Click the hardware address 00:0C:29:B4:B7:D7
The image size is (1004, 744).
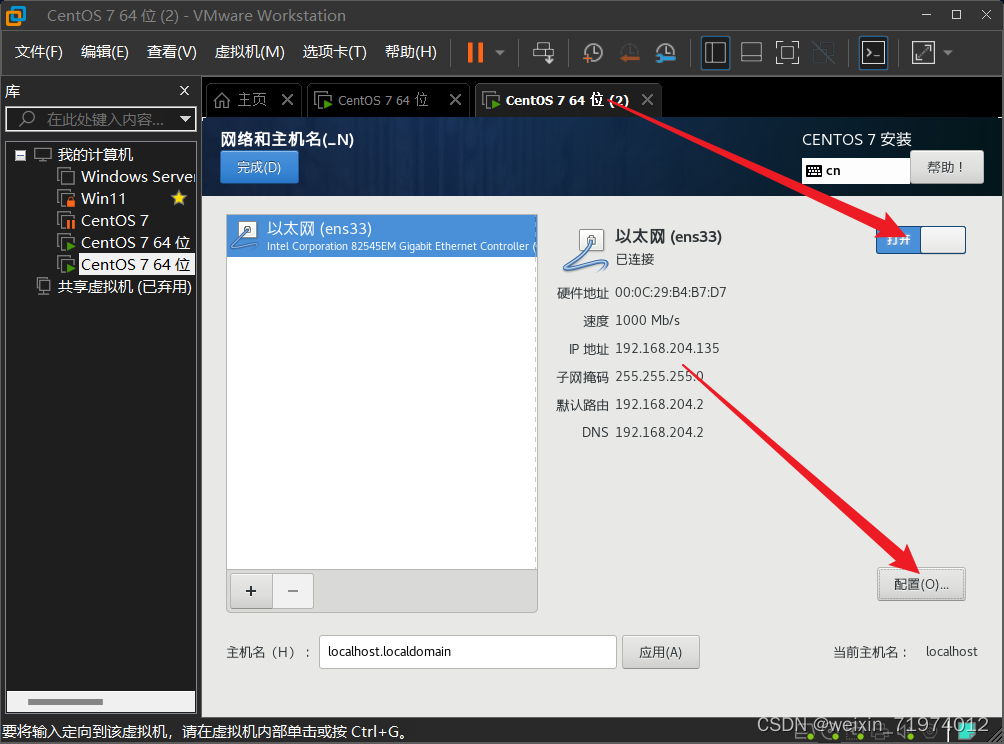pos(670,293)
